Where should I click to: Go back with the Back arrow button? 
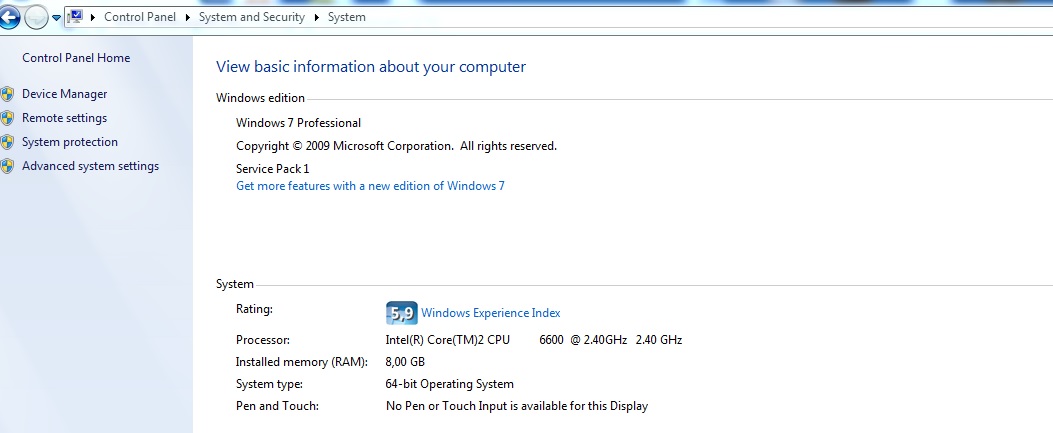[x=9, y=17]
